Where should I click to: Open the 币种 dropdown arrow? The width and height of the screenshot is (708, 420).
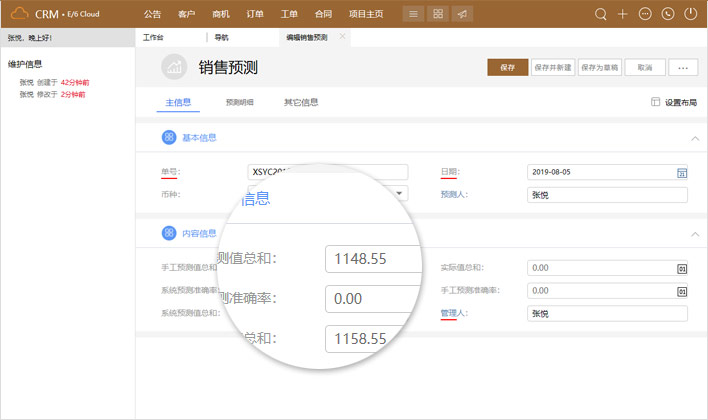click(x=399, y=194)
